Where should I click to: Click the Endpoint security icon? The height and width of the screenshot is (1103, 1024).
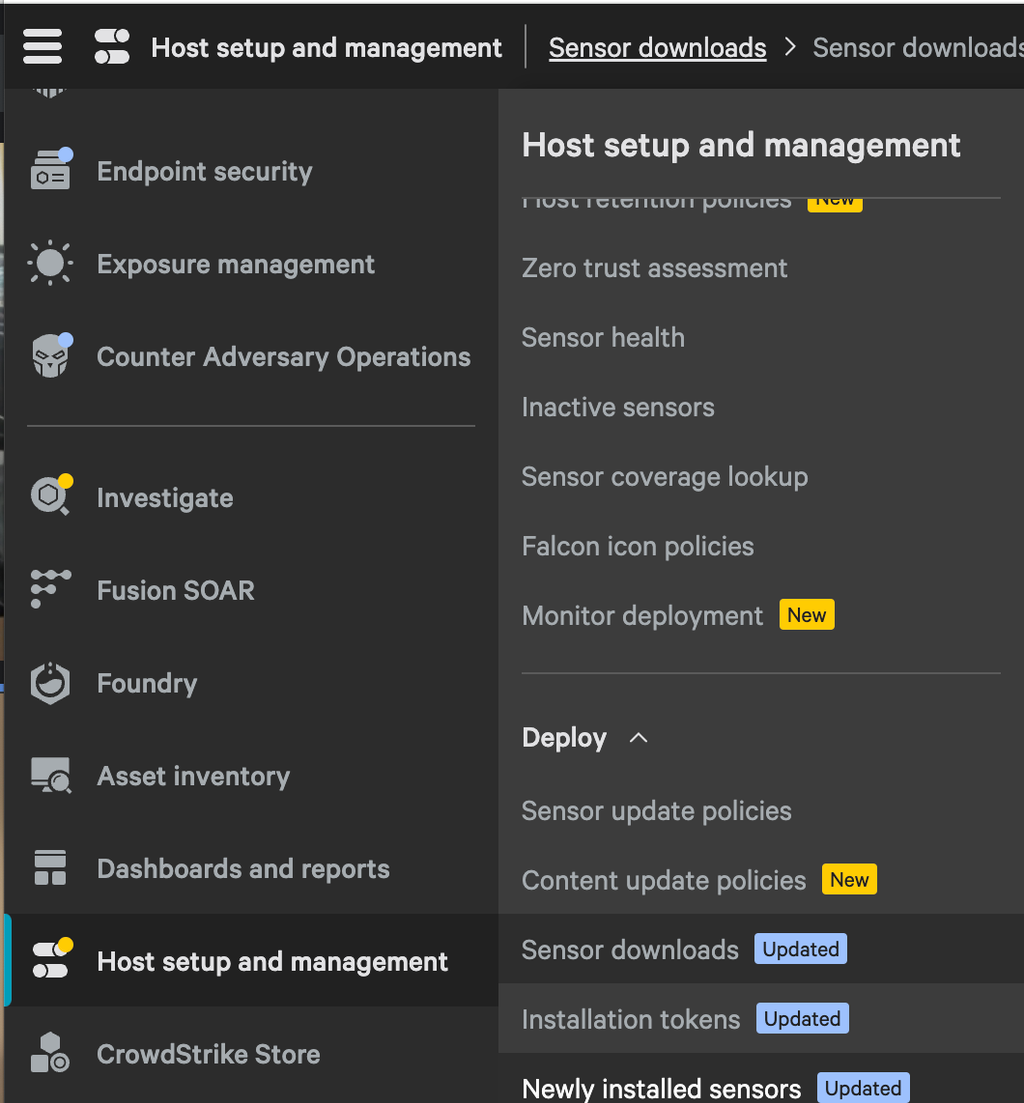pos(50,171)
